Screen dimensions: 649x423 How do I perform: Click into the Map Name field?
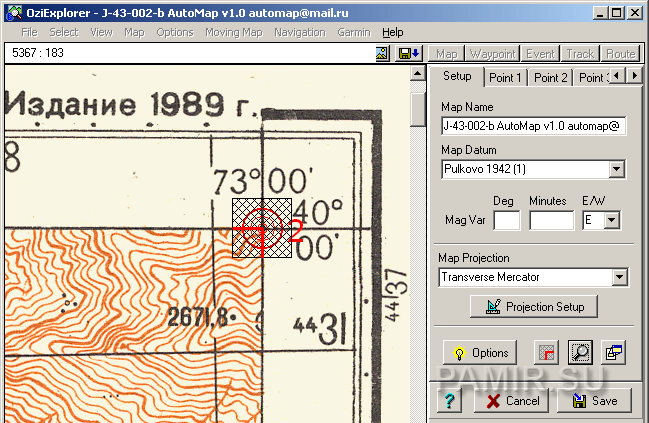[x=534, y=126]
